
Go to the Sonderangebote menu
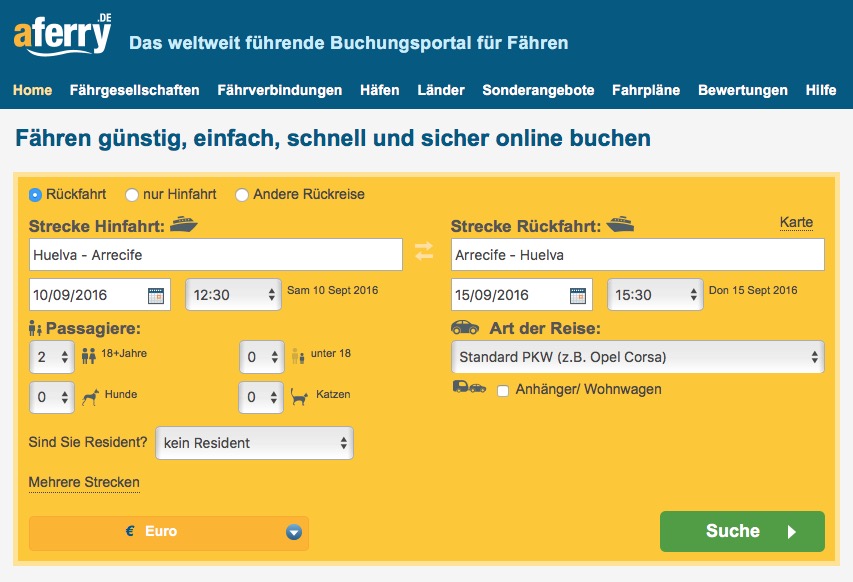tap(538, 90)
